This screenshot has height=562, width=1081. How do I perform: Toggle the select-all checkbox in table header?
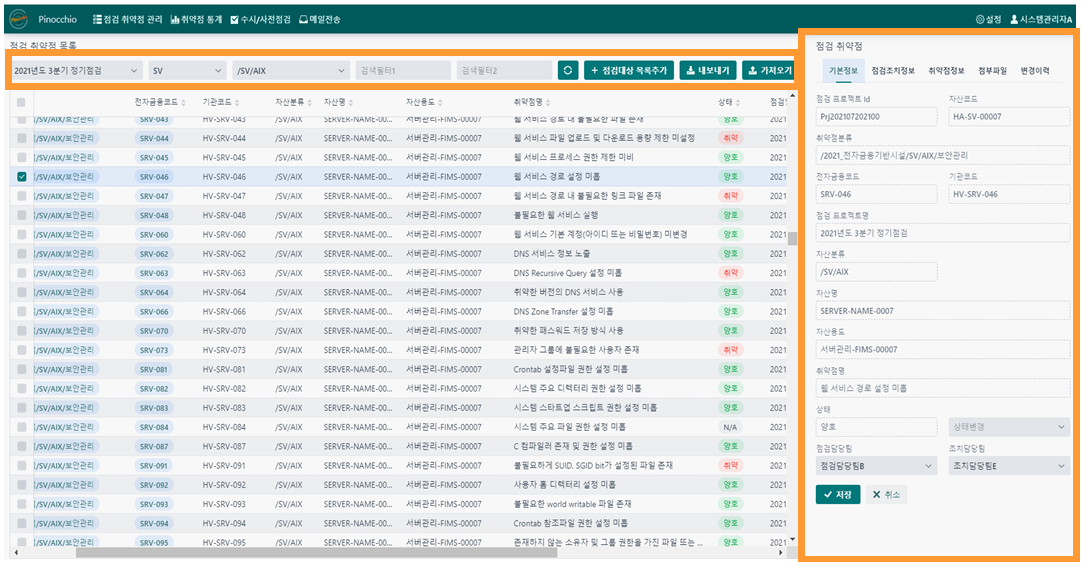22,102
